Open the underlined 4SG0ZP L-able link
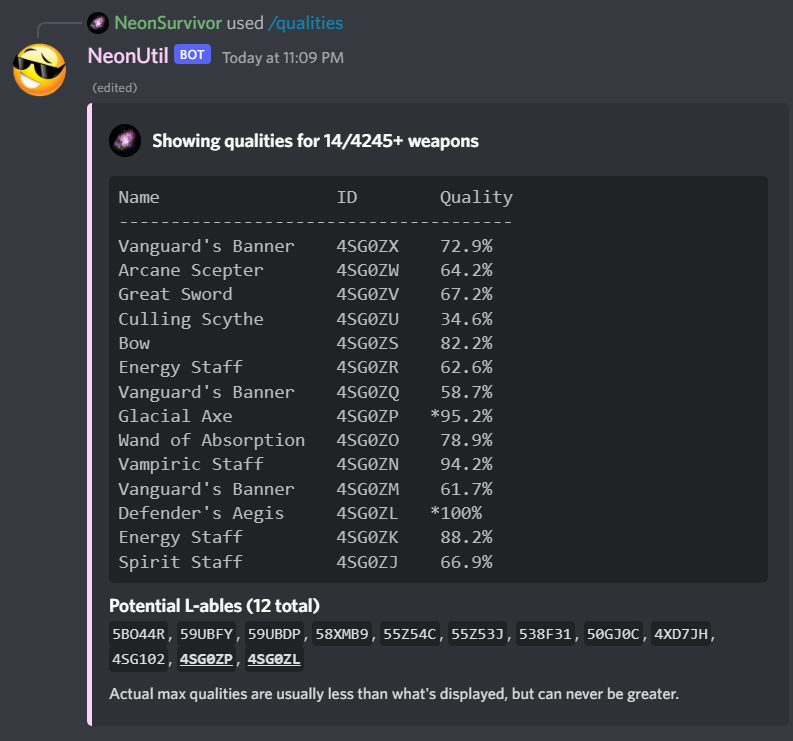This screenshot has width=793, height=741. pyautogui.click(x=209, y=658)
